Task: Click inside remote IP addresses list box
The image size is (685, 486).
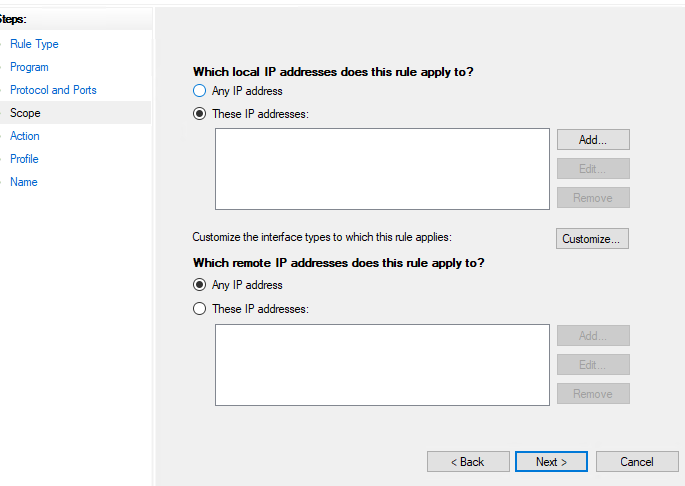Action: [x=382, y=365]
